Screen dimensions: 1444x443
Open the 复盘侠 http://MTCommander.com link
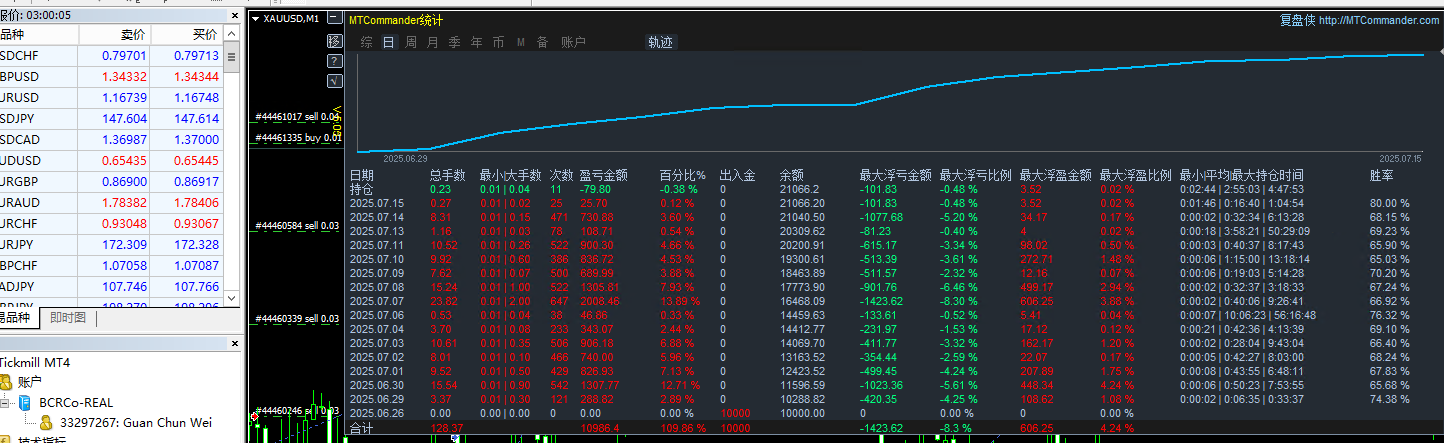pos(1360,20)
